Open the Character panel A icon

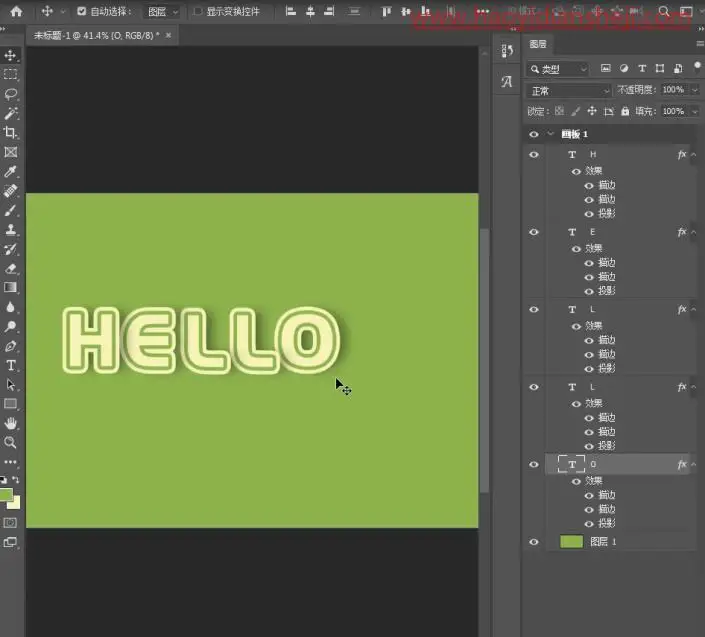click(507, 82)
